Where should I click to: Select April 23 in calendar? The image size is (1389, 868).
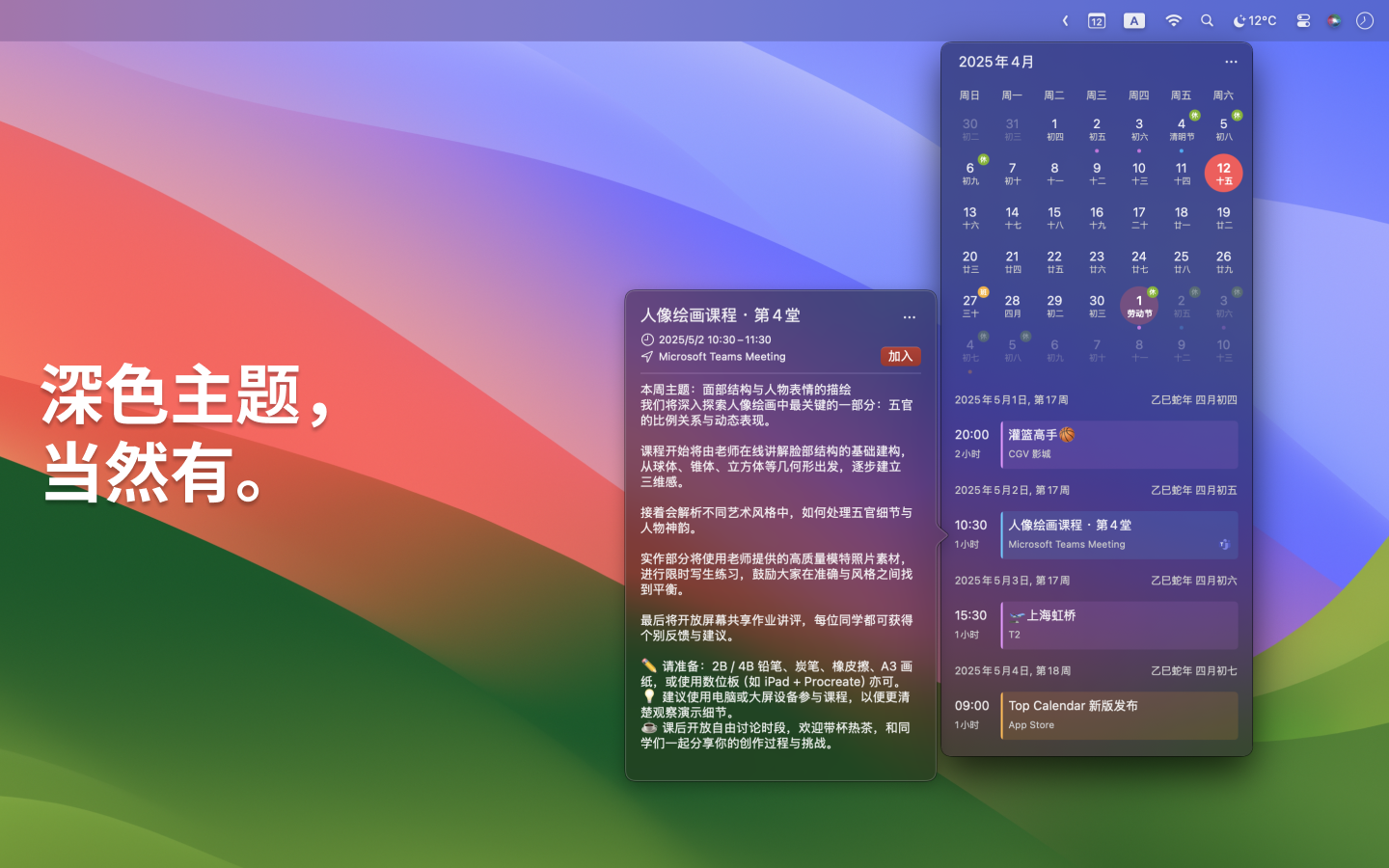(1097, 262)
